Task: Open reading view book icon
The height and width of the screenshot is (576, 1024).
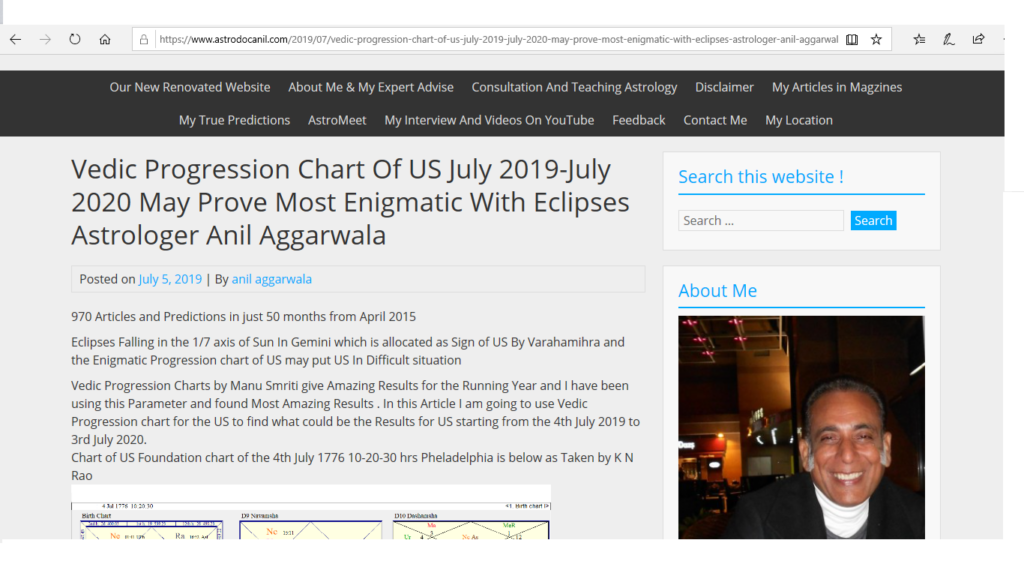Action: click(852, 39)
